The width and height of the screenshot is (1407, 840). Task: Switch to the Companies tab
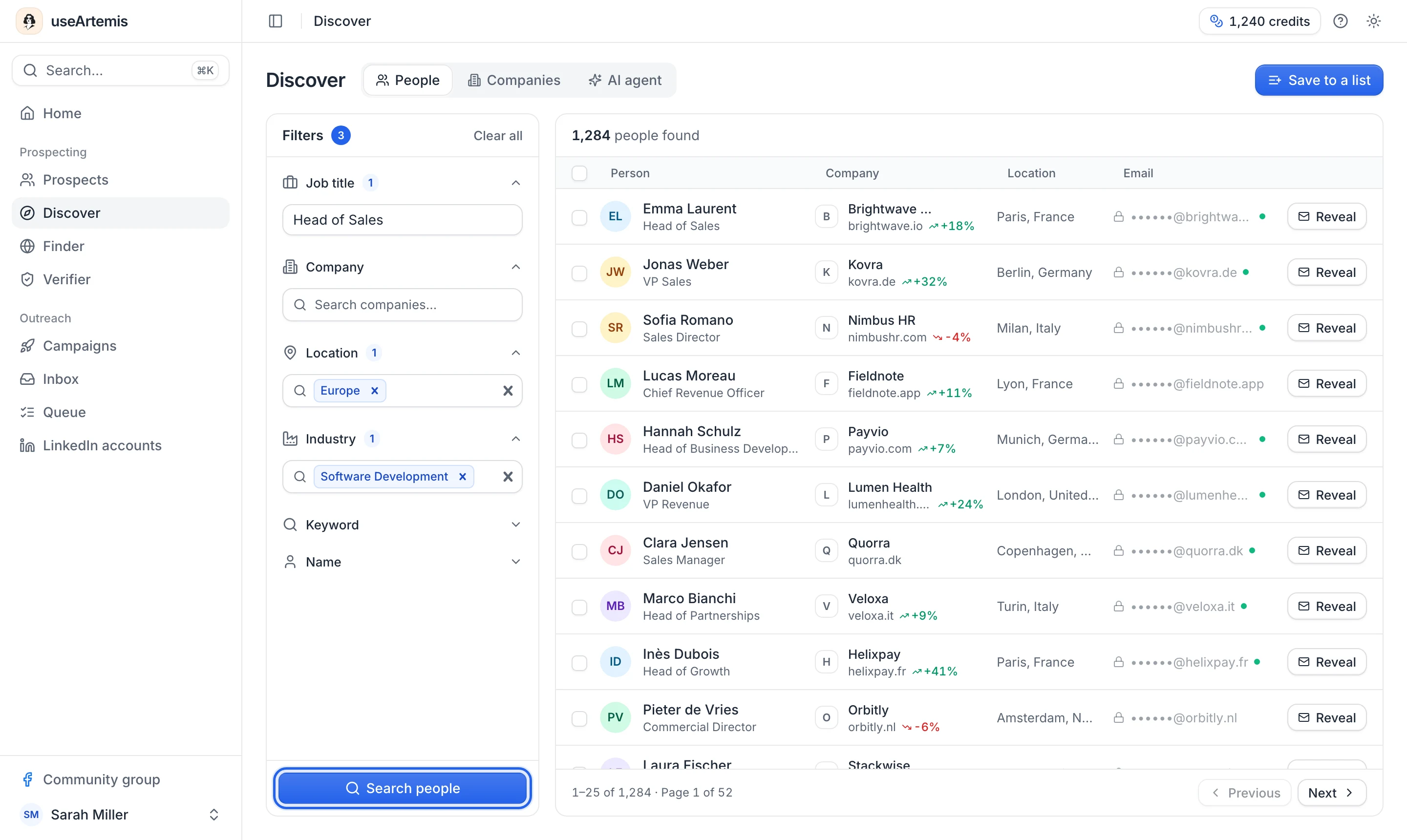click(x=514, y=81)
